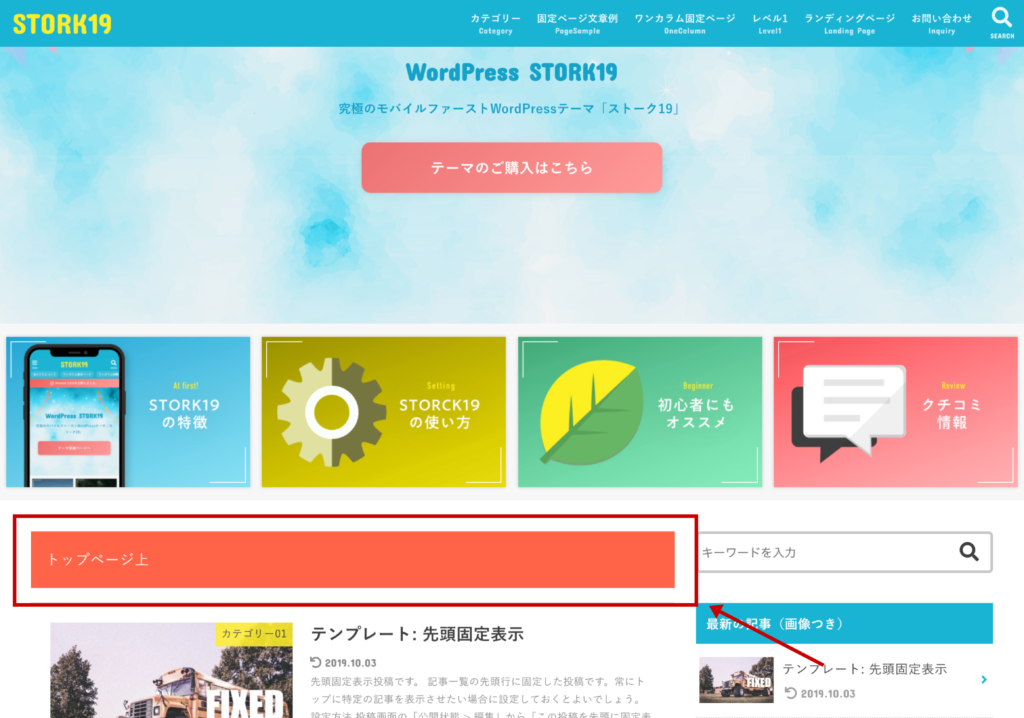1024x718 pixels.
Task: Open the 初心者にもオススメ Beginner banner
Action: pos(640,412)
